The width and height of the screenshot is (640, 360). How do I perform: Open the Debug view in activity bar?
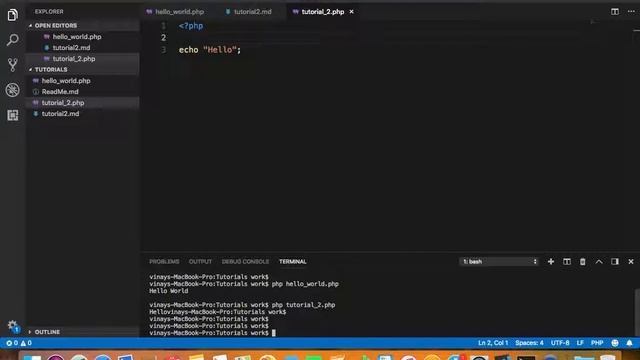pyautogui.click(x=13, y=90)
